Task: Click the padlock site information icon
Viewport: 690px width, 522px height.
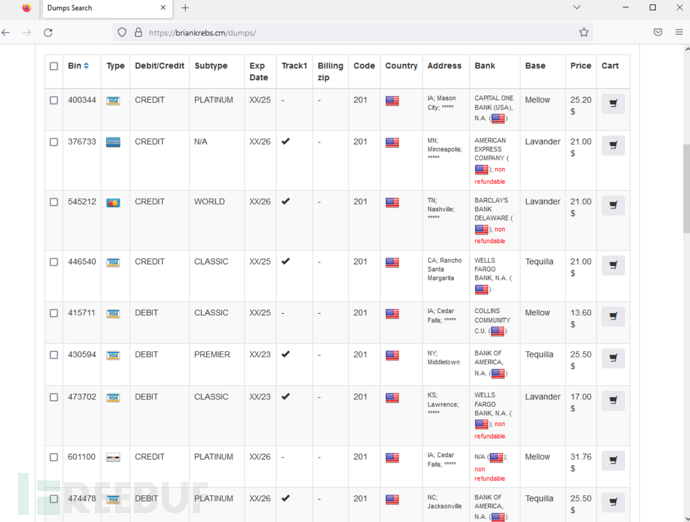Action: coord(136,32)
